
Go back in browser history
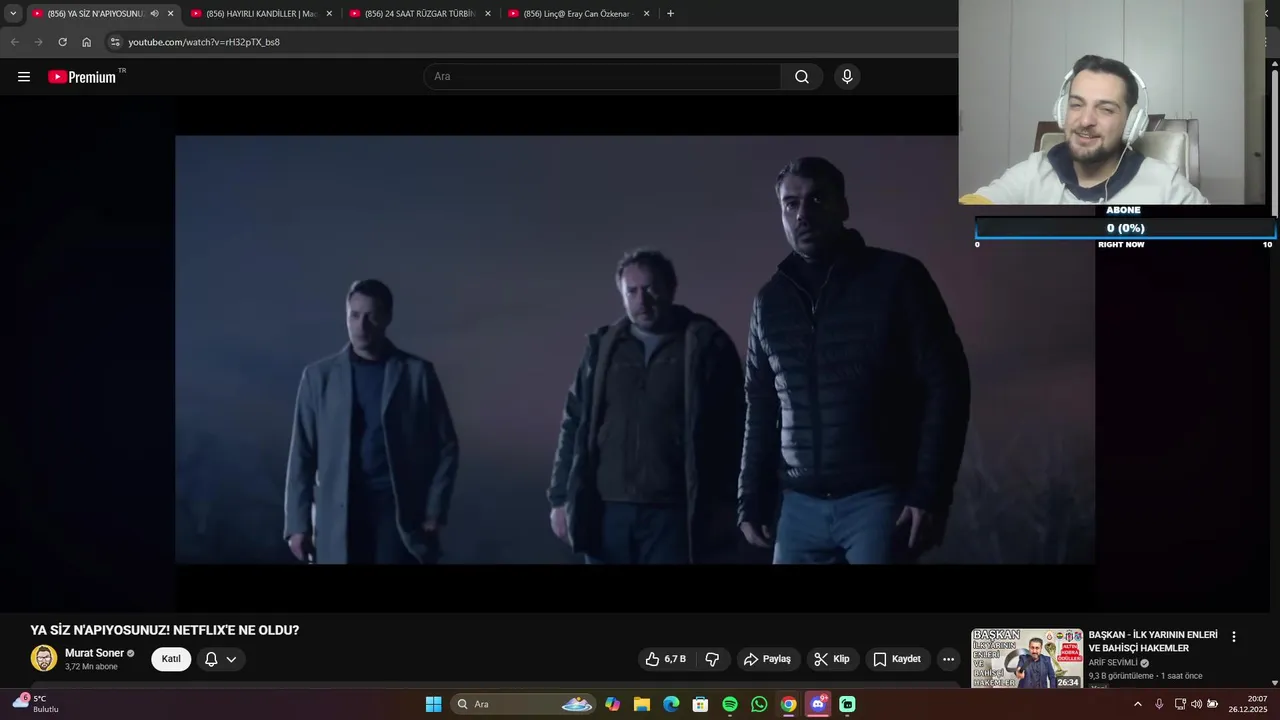click(x=14, y=42)
